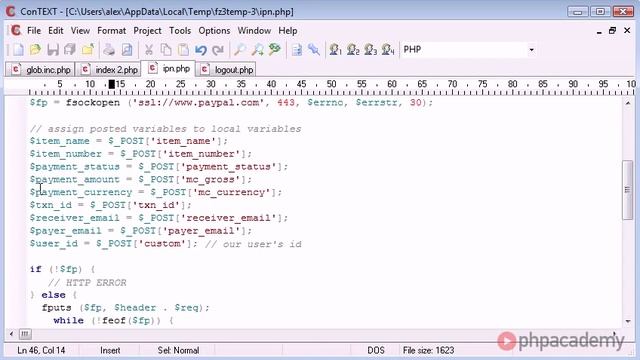Click the 'Sel: Normal' status entry
Image resolution: width=640 pixels, height=360 pixels.
178,350
